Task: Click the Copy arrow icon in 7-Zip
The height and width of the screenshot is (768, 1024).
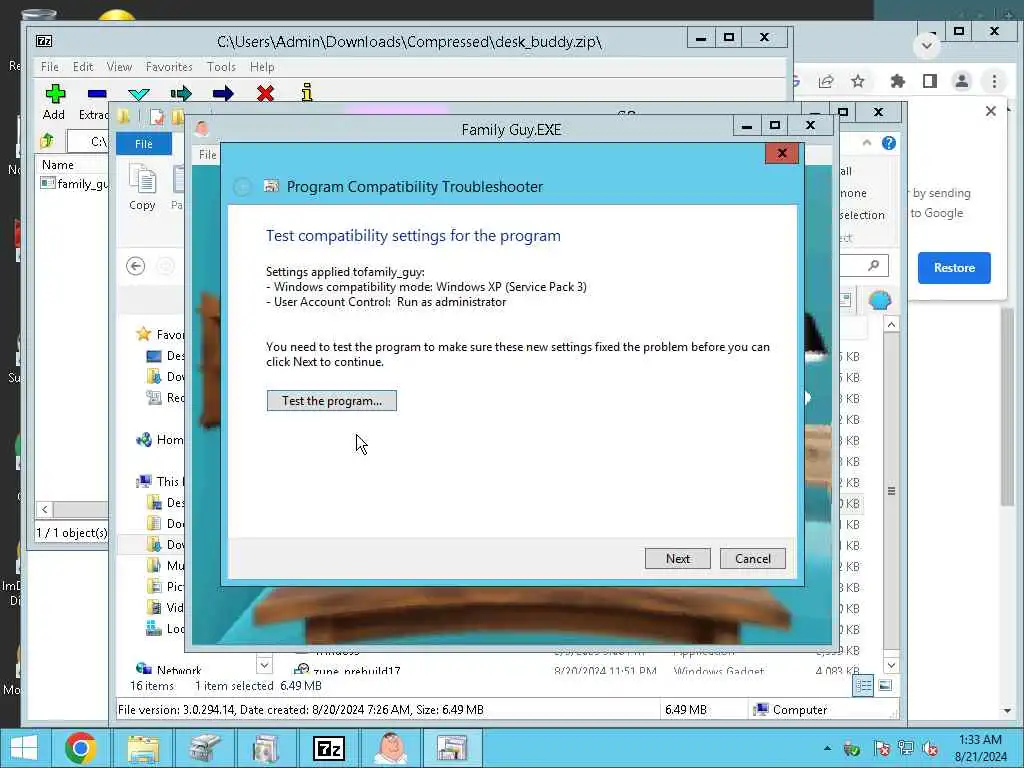Action: tap(181, 94)
